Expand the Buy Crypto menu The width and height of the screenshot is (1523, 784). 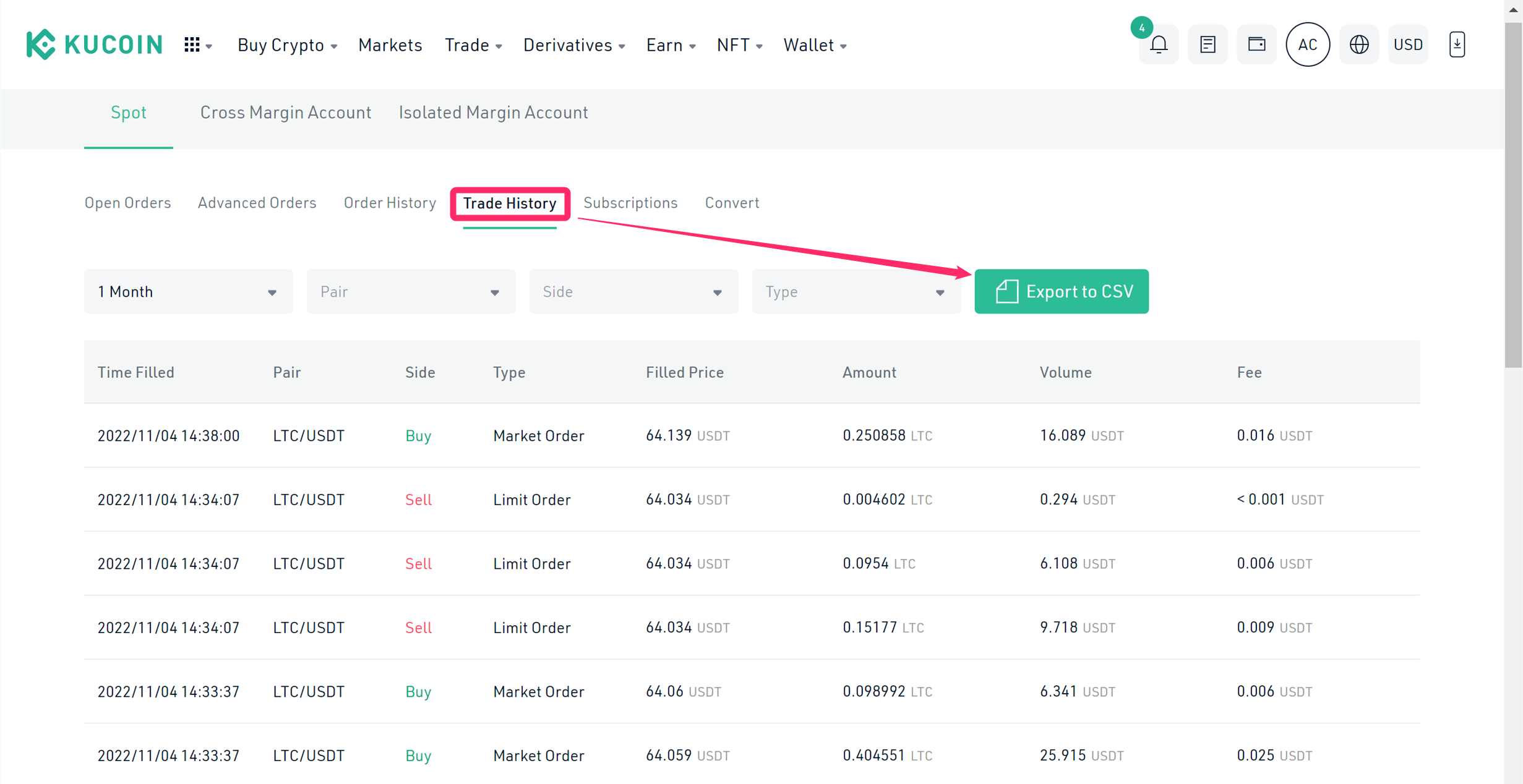coord(287,45)
